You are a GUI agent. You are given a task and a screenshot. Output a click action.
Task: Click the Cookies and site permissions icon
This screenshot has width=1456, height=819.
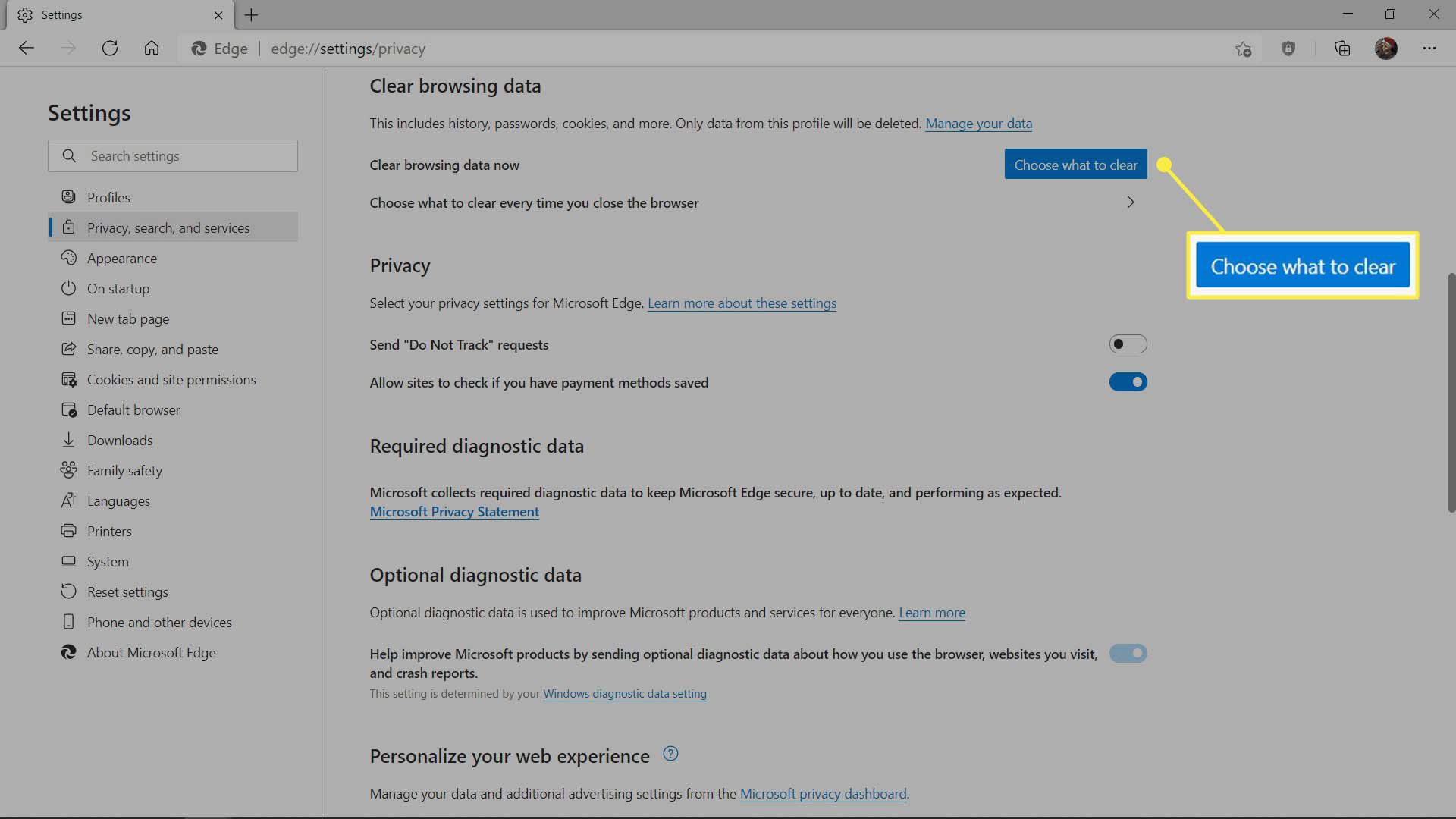point(68,379)
